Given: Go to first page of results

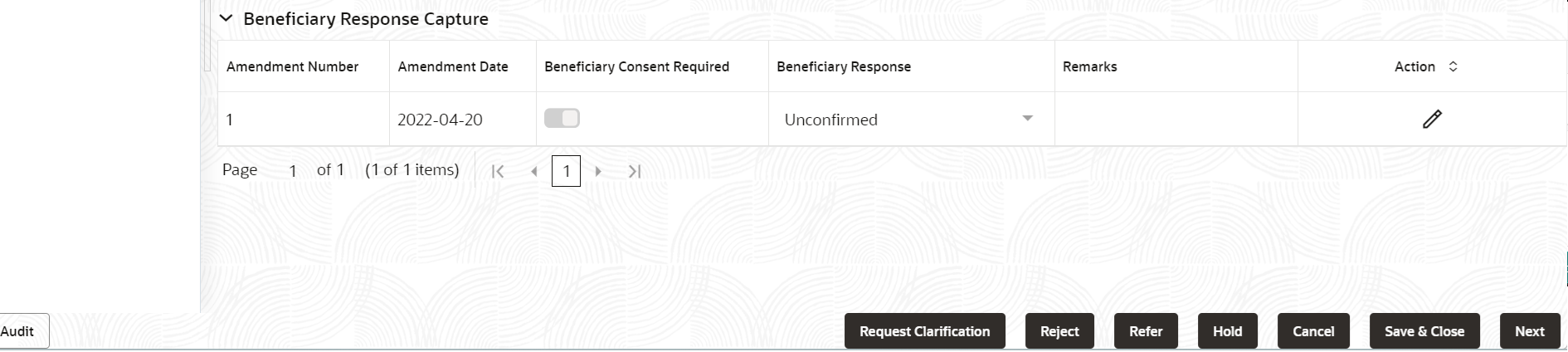Looking at the screenshot, I should 498,171.
